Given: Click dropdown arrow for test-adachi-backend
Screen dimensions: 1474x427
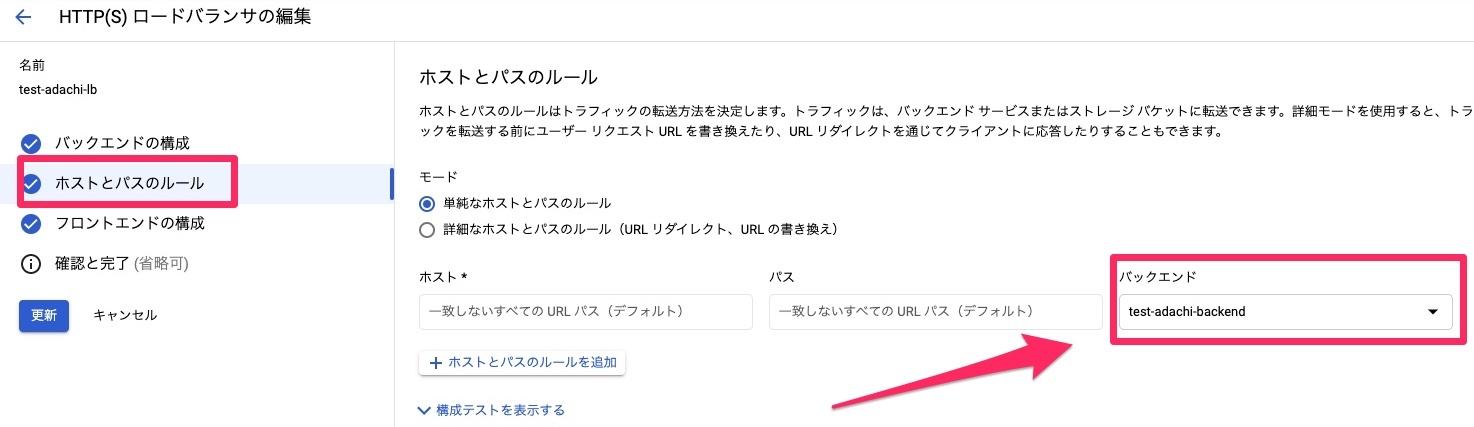Looking at the screenshot, I should (1432, 312).
